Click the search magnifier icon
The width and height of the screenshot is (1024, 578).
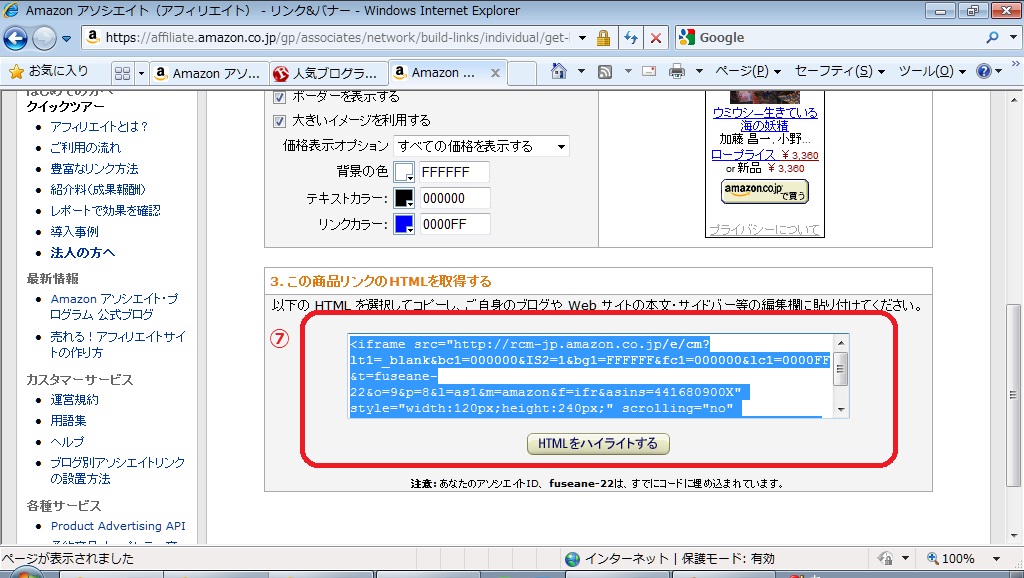point(993,37)
